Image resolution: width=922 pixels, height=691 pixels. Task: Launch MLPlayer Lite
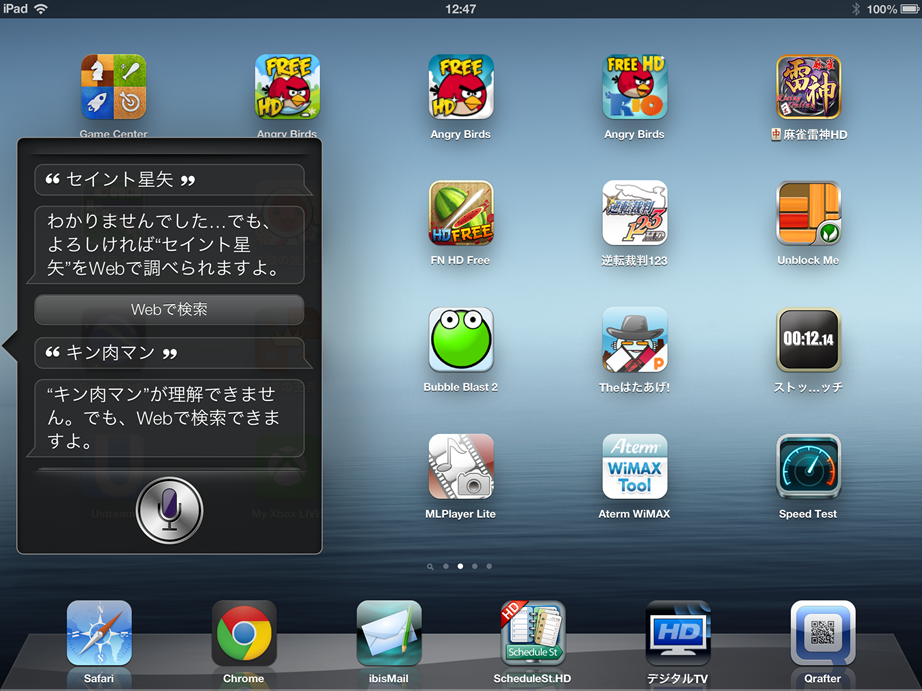point(460,466)
